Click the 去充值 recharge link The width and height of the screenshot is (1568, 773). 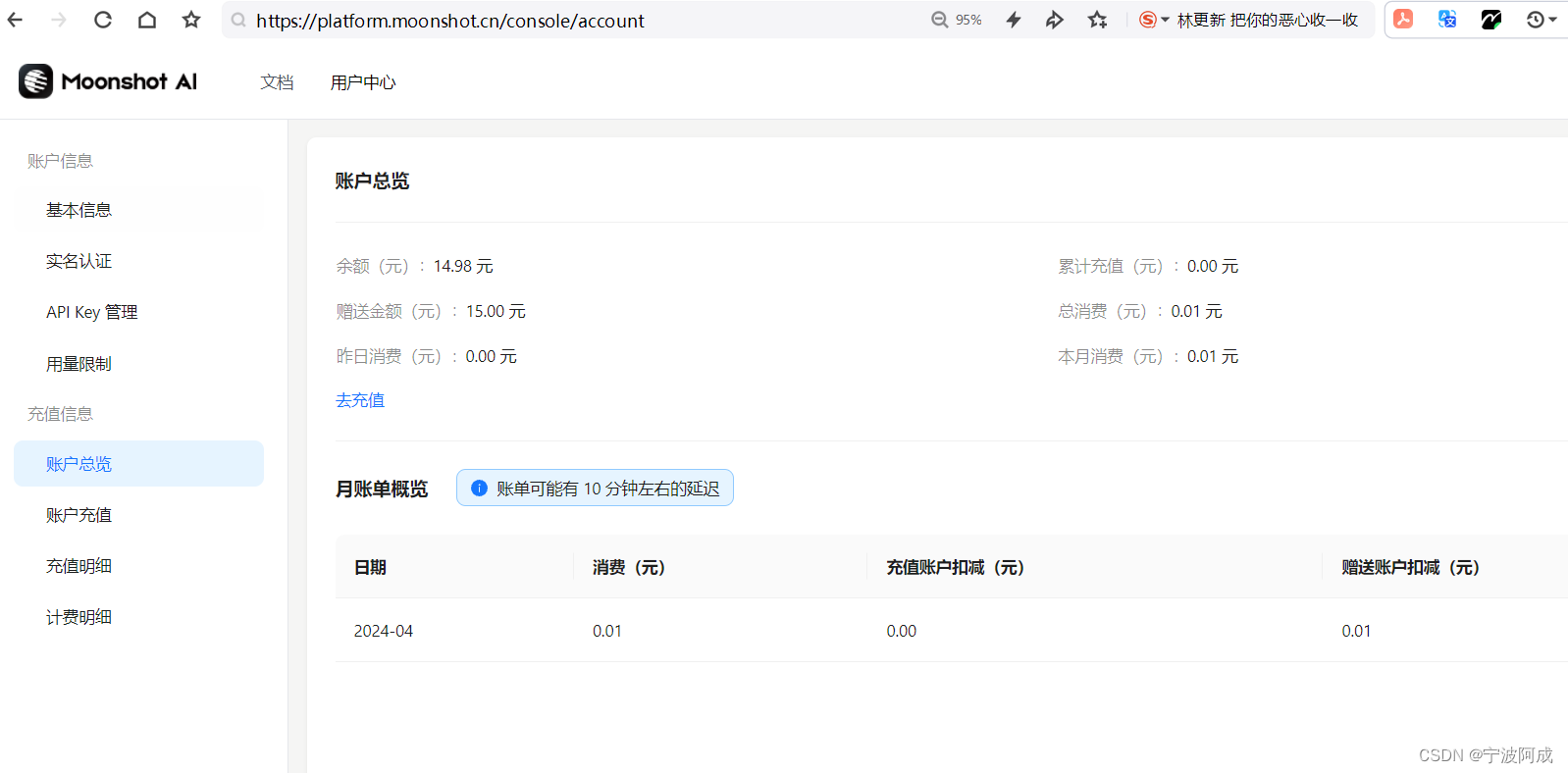[x=360, y=400]
